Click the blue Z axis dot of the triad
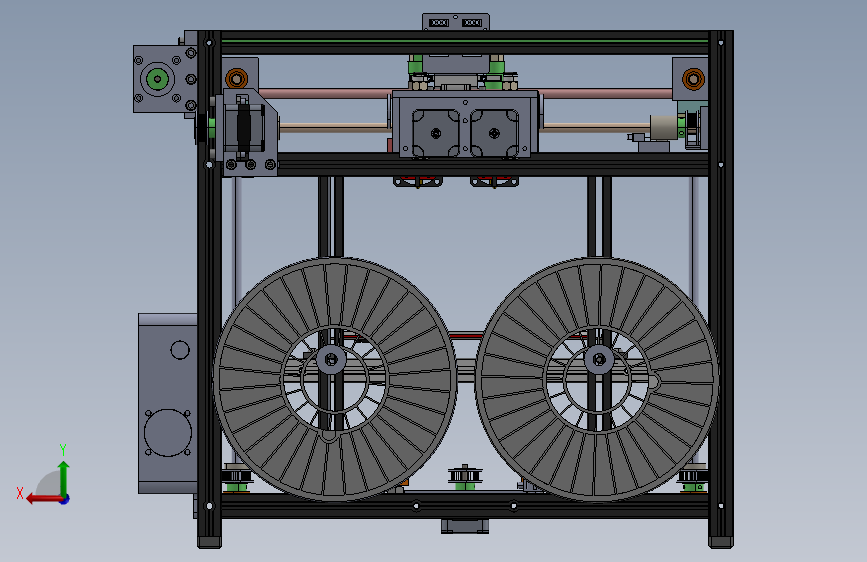The image size is (867, 562). tap(65, 499)
